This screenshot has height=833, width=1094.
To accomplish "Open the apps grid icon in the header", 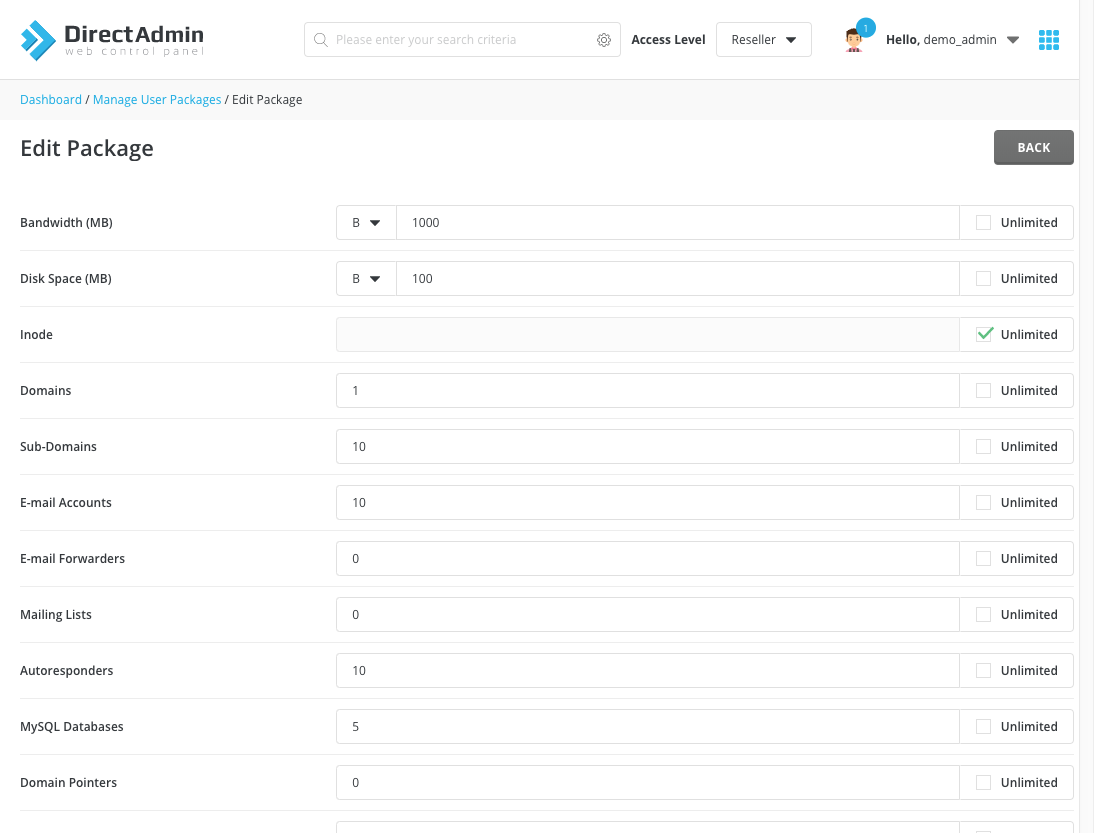I will click(x=1048, y=39).
